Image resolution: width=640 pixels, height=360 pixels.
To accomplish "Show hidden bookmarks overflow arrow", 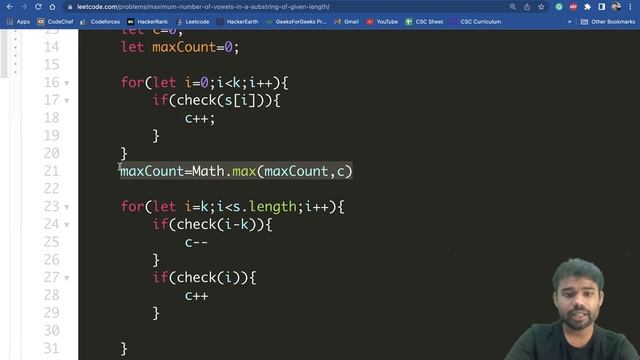I will (x=570, y=22).
